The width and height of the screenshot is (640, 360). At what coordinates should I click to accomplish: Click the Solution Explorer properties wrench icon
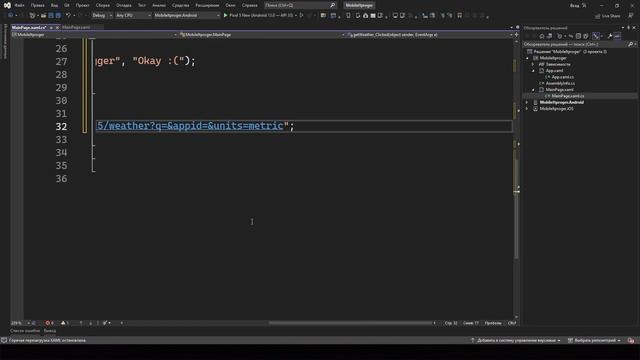609,36
